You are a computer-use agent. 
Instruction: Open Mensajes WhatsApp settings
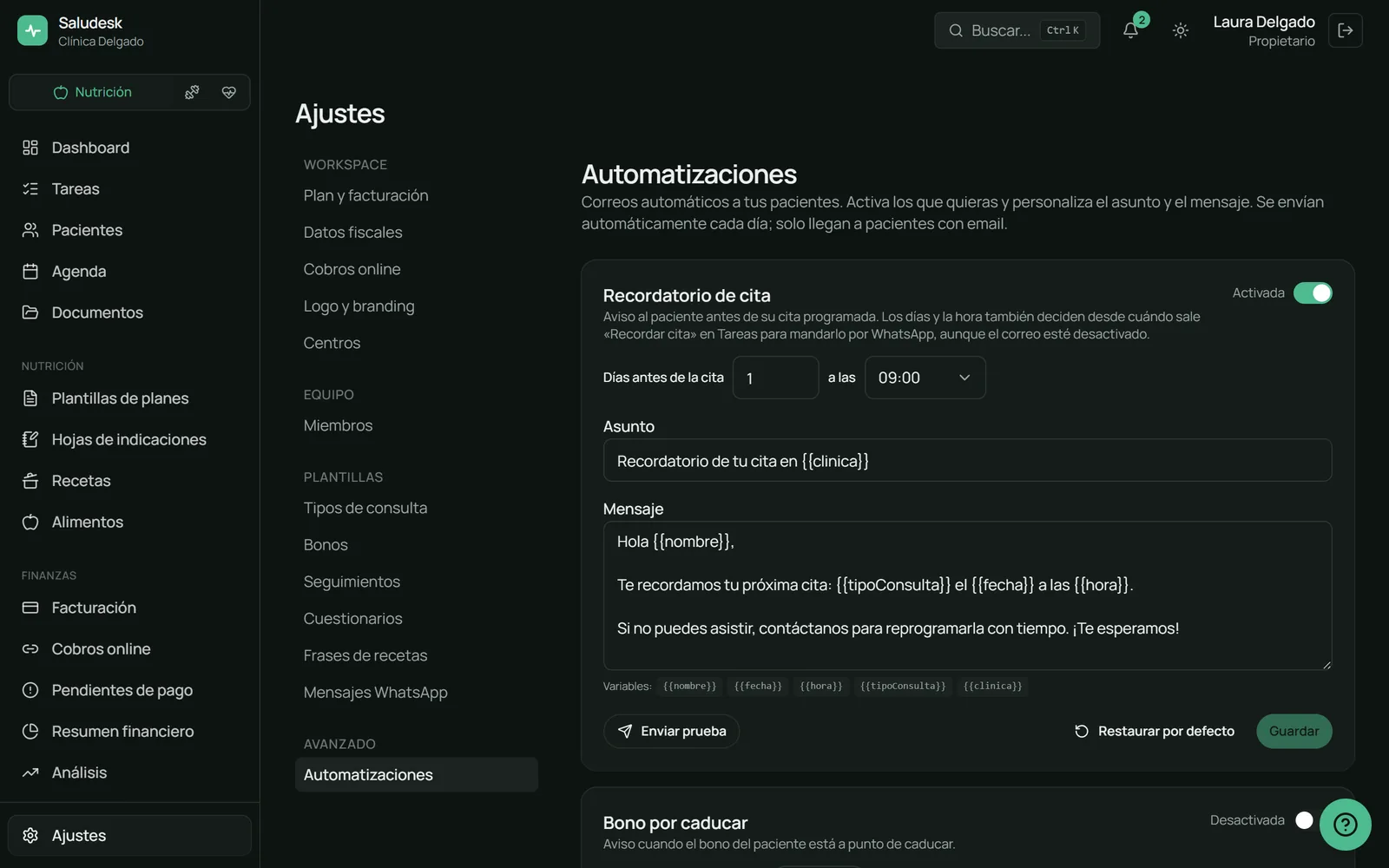click(375, 692)
